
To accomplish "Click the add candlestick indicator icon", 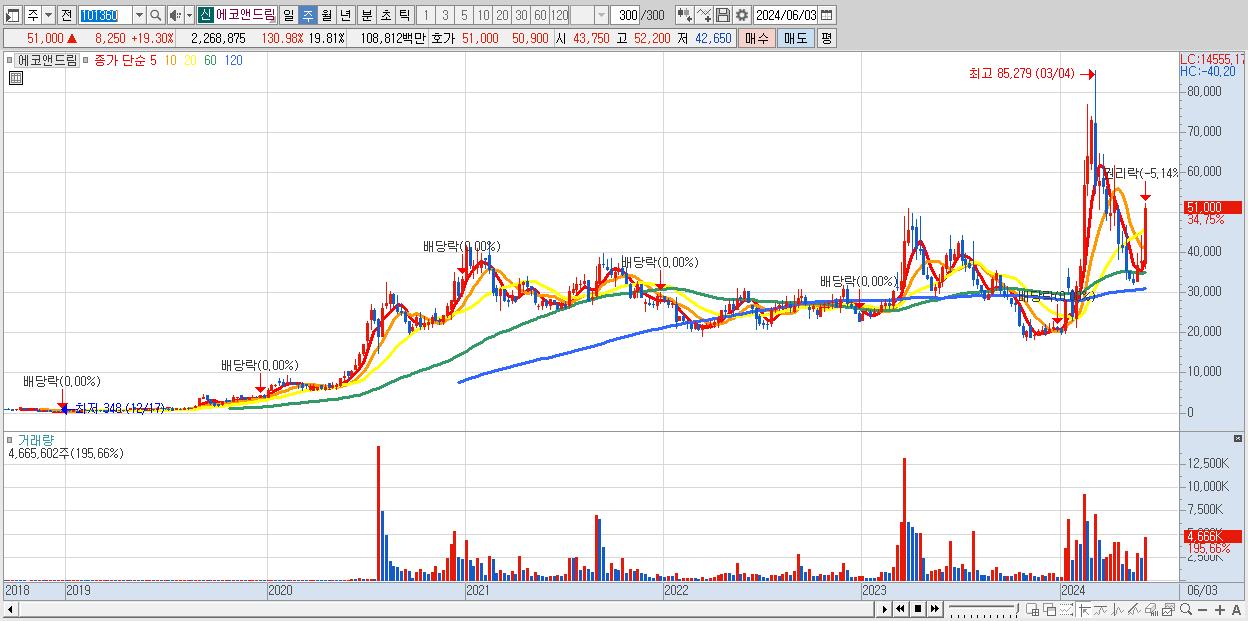I will coord(684,15).
